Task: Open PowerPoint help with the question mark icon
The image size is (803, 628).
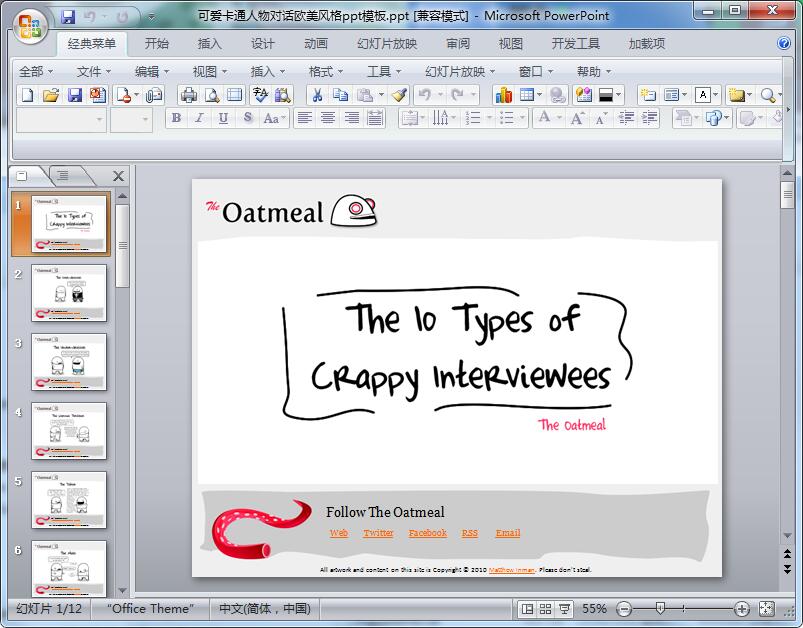Action: pos(784,43)
